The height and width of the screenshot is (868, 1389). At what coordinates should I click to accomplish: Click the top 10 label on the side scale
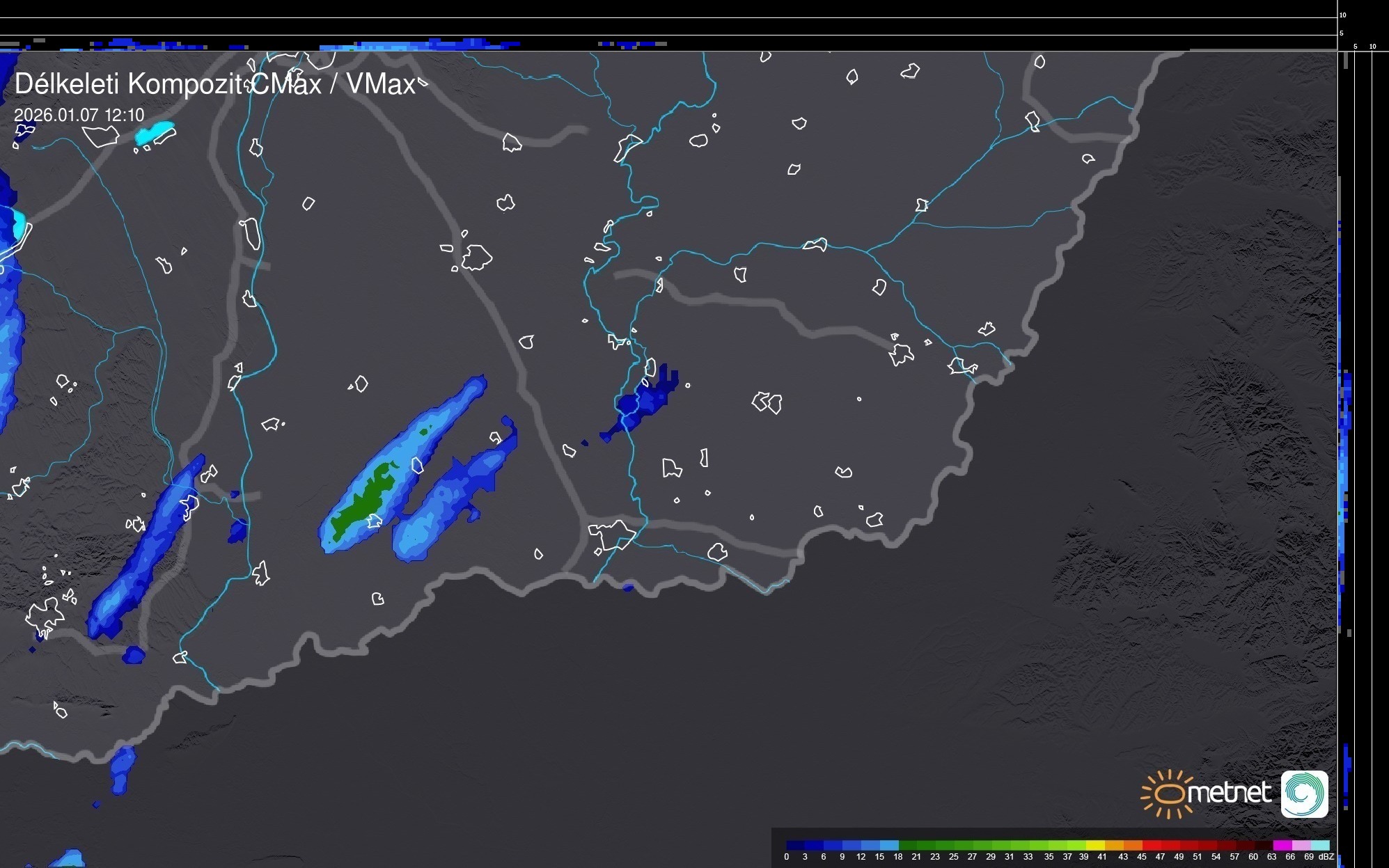tap(1342, 15)
